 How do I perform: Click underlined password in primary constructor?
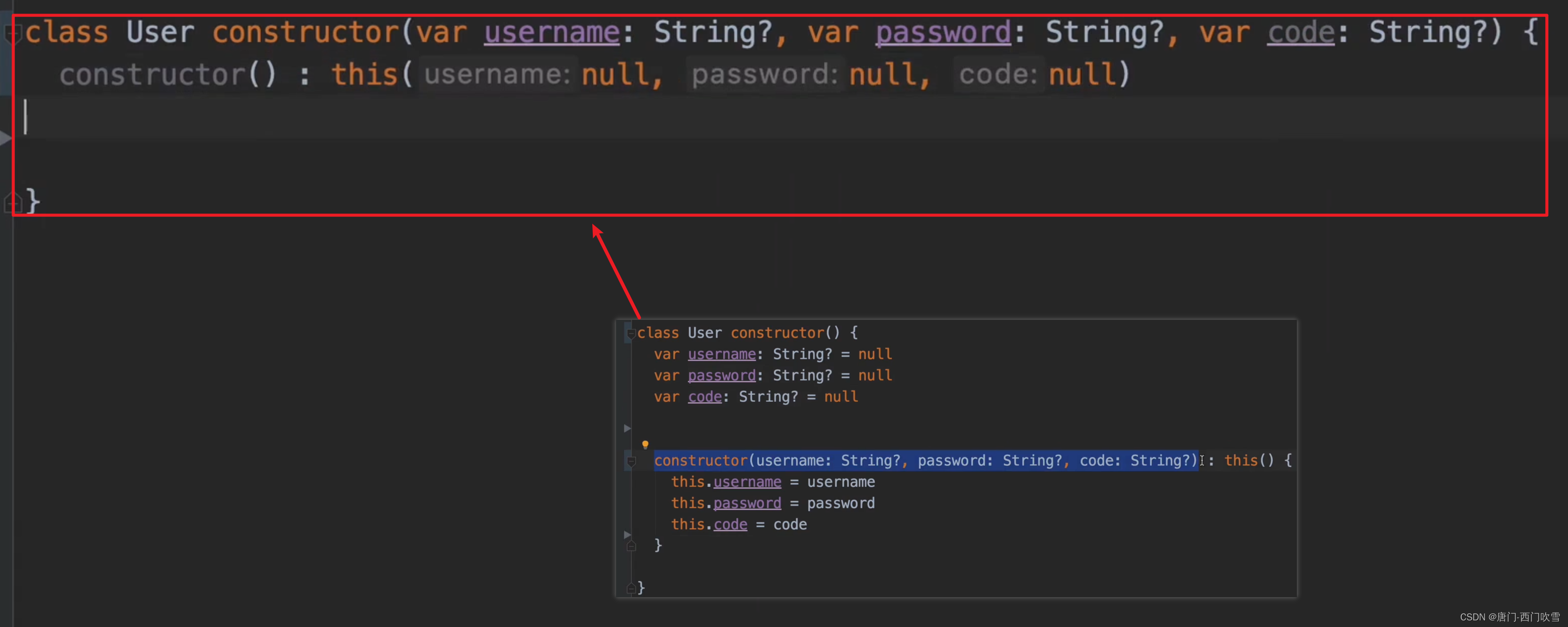943,32
